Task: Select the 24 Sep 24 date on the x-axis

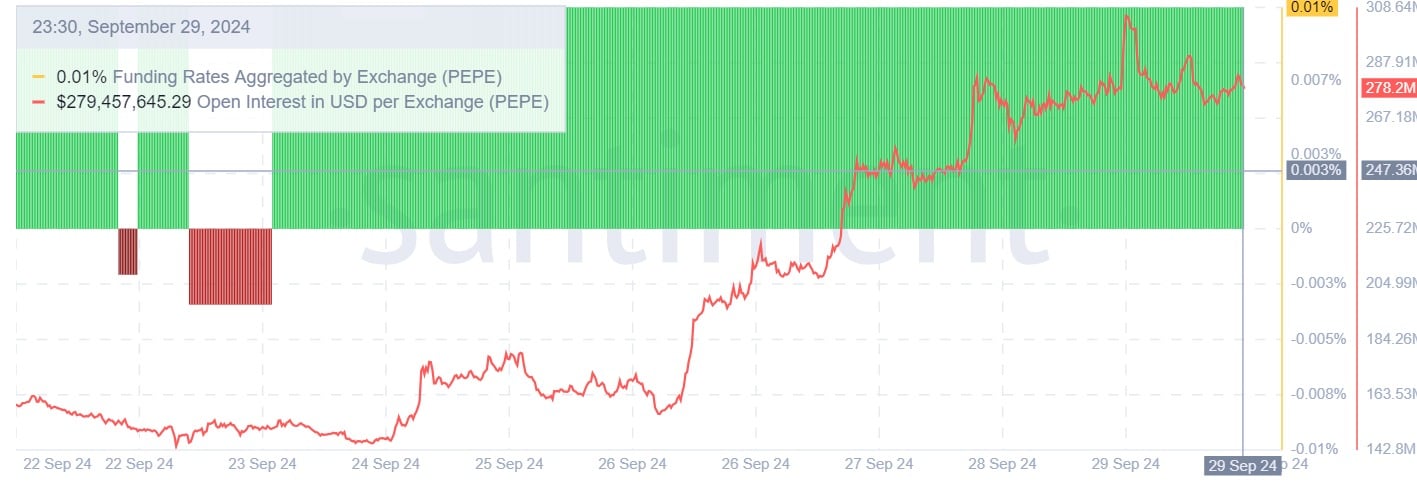Action: [x=385, y=464]
